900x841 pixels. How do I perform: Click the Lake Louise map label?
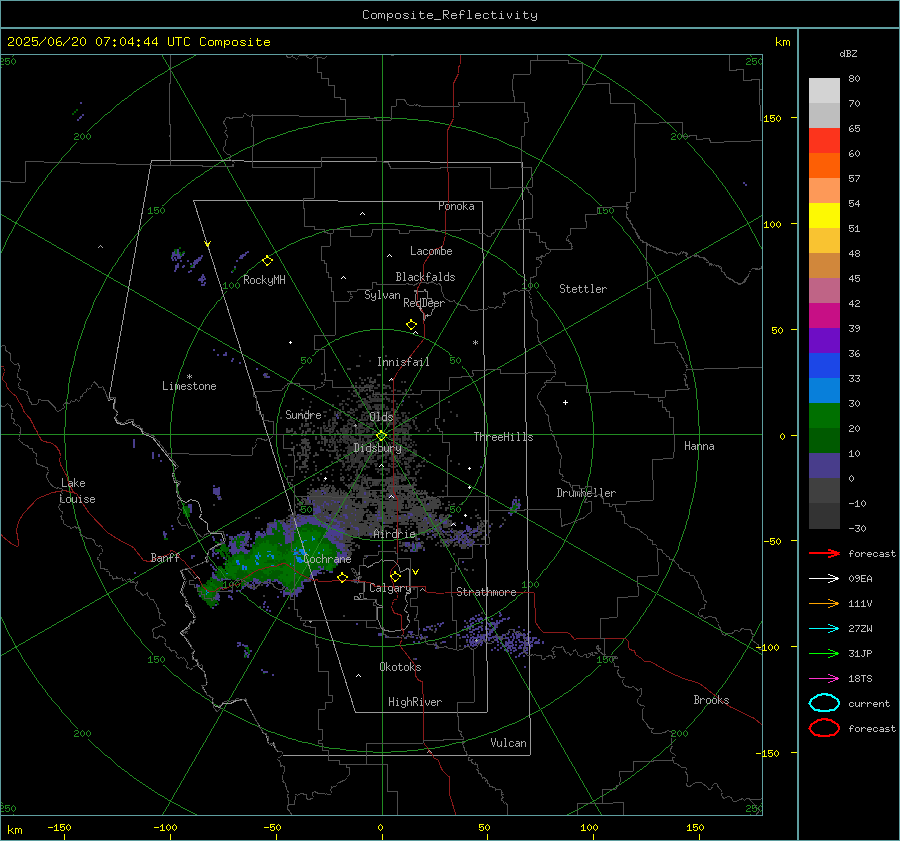(x=78, y=491)
